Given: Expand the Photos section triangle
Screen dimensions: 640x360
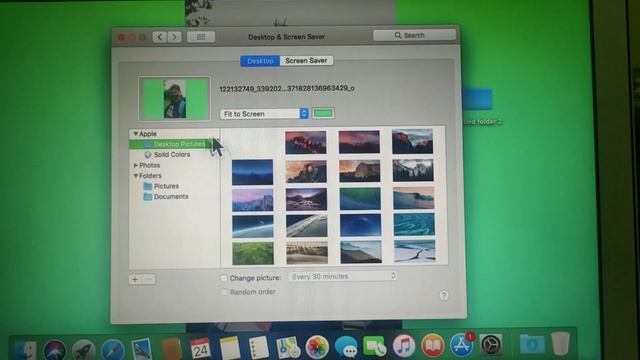Looking at the screenshot, I should click(x=136, y=165).
